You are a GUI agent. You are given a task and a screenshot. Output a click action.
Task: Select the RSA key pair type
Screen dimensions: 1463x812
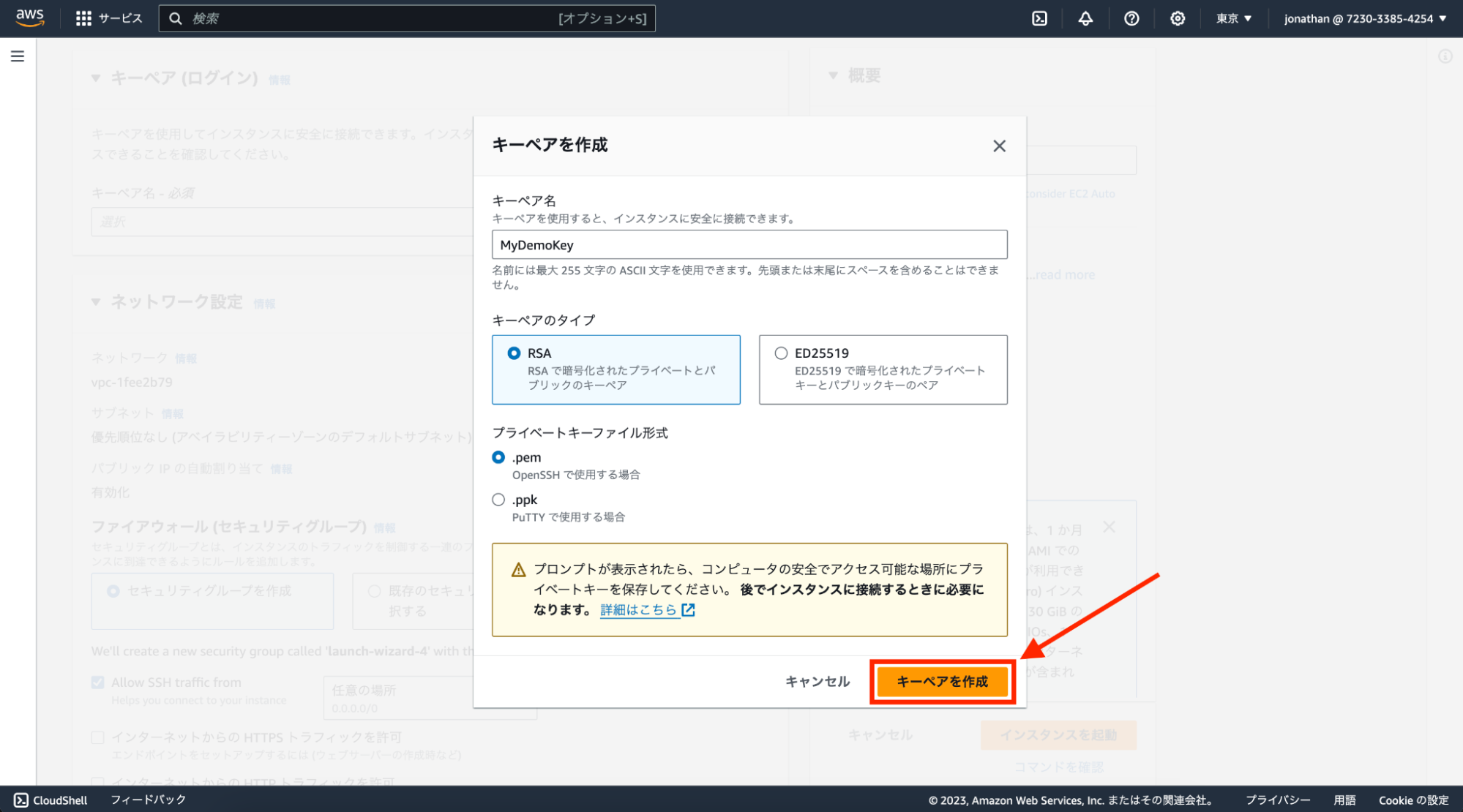pos(515,353)
